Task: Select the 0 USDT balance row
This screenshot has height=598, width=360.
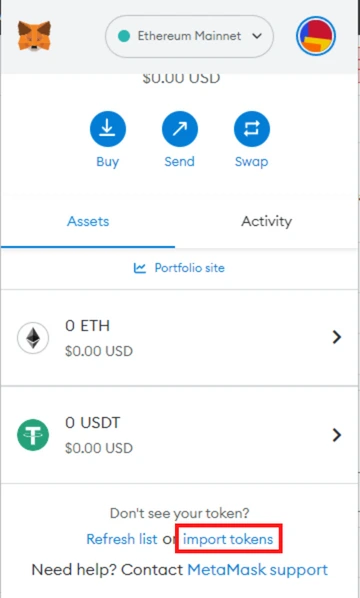Action: click(x=180, y=435)
